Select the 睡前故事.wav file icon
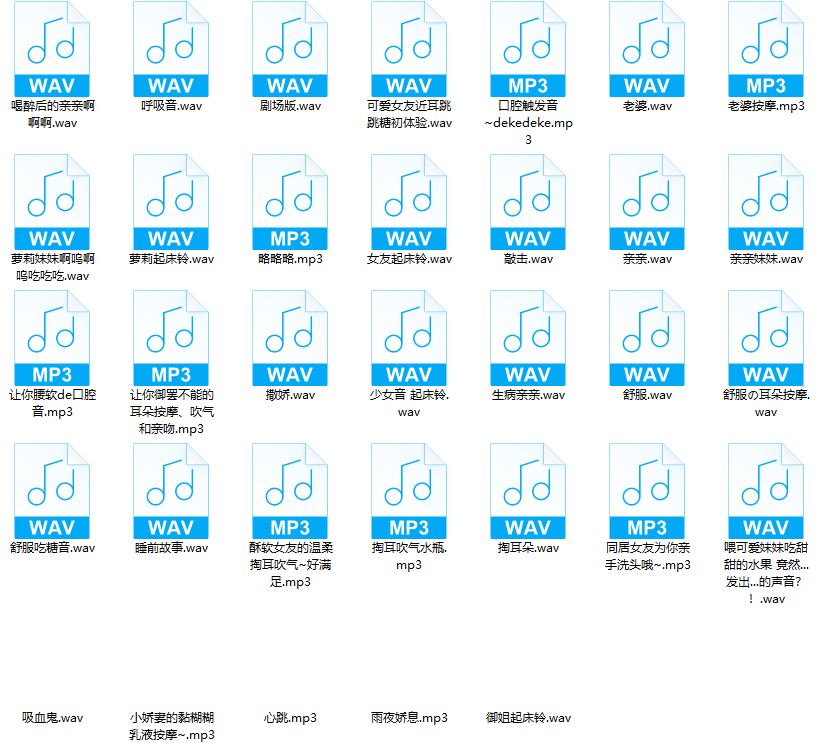The width and height of the screenshot is (816, 743). coord(171,491)
